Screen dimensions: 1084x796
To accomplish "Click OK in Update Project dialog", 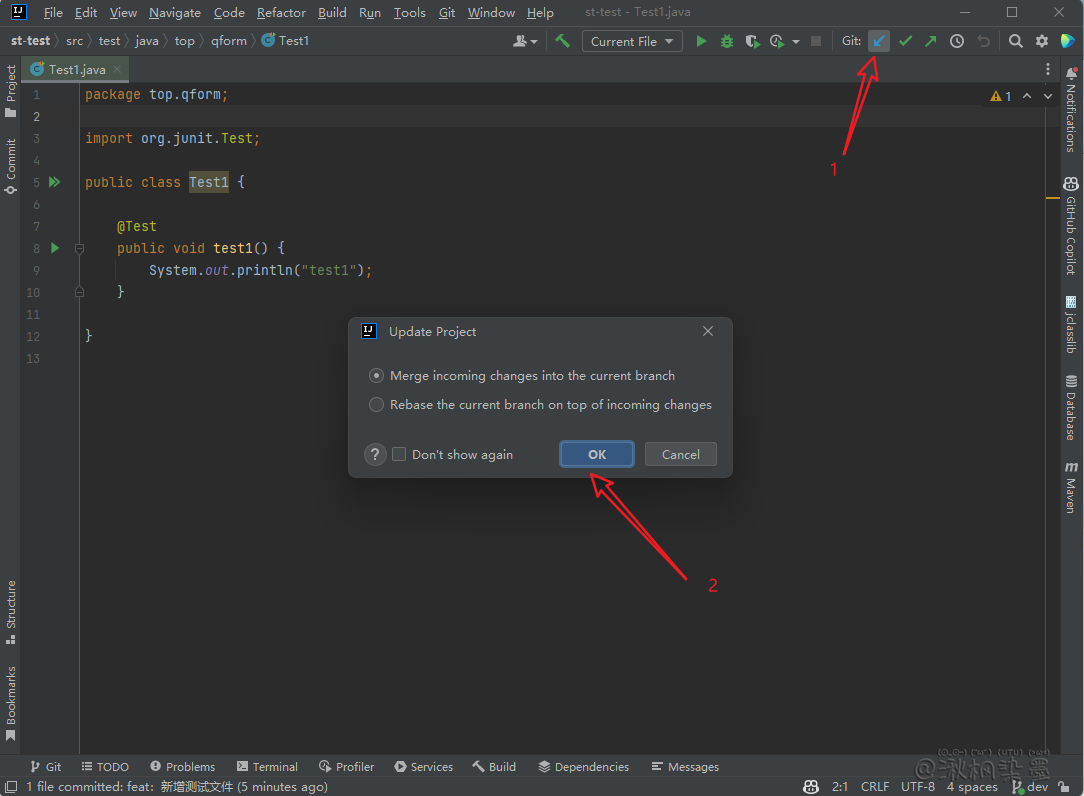I will tap(597, 454).
